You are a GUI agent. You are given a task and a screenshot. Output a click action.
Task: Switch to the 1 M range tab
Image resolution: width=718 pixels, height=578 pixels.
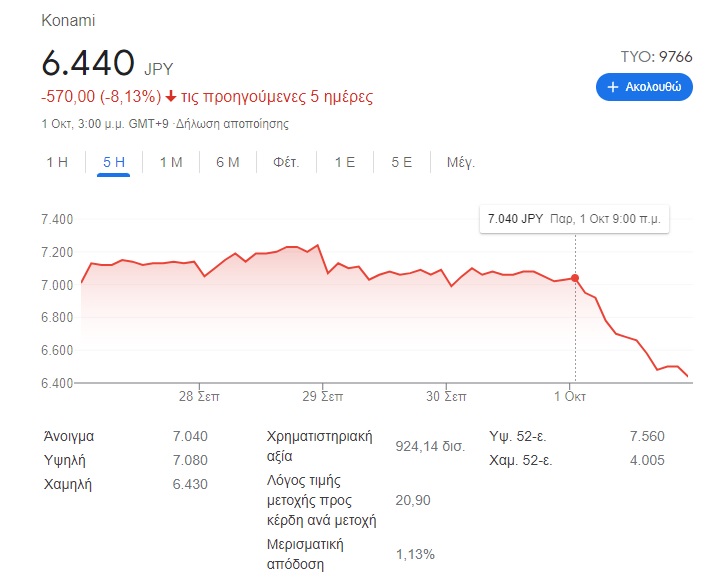click(171, 162)
